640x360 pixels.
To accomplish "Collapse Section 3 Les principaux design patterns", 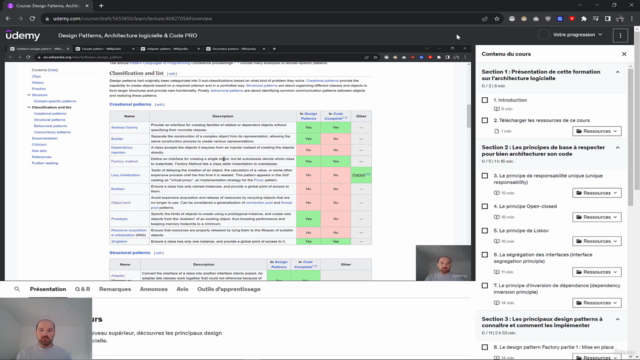I will pyautogui.click(x=618, y=320).
